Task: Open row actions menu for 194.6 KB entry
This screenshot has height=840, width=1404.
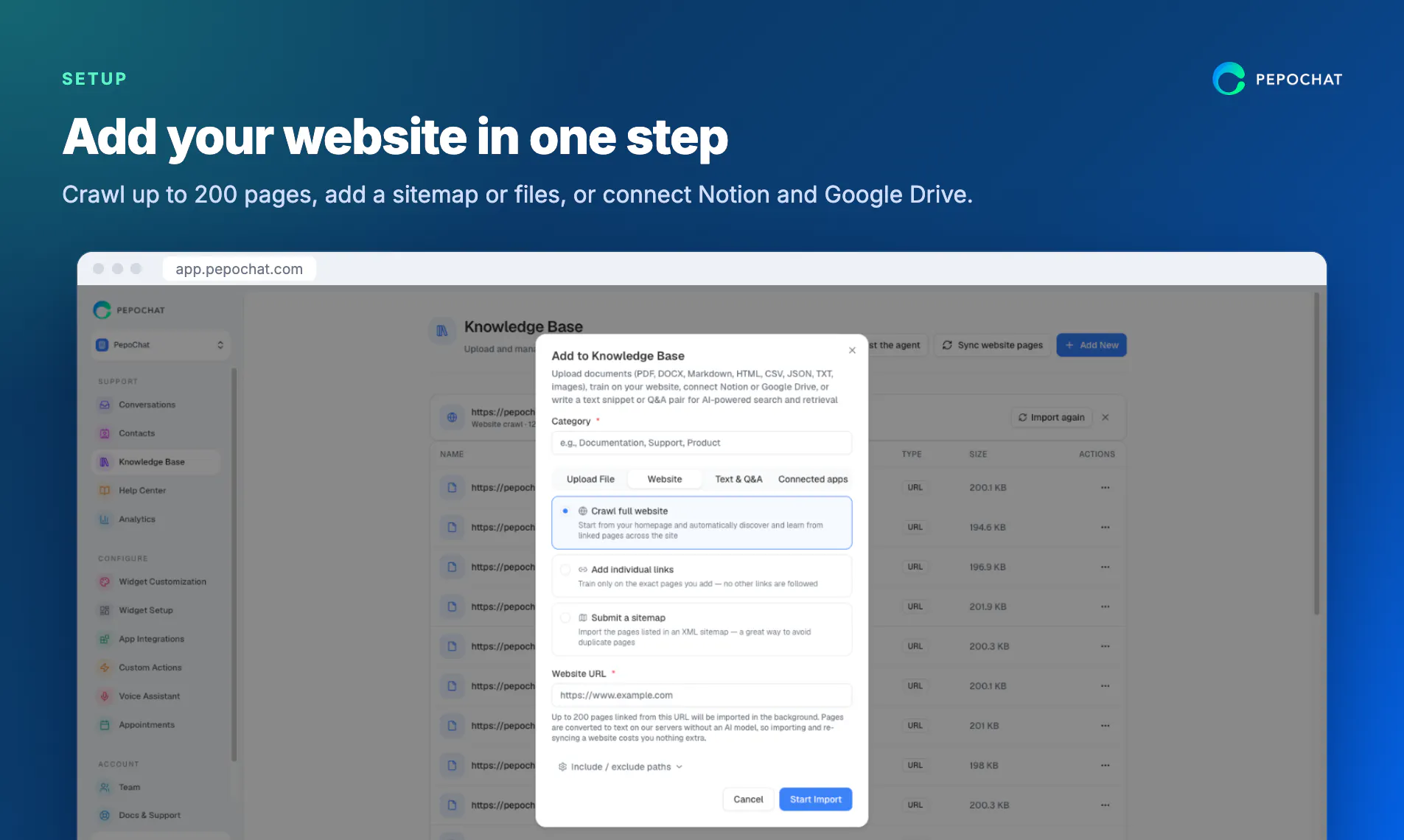Action: point(1105,528)
